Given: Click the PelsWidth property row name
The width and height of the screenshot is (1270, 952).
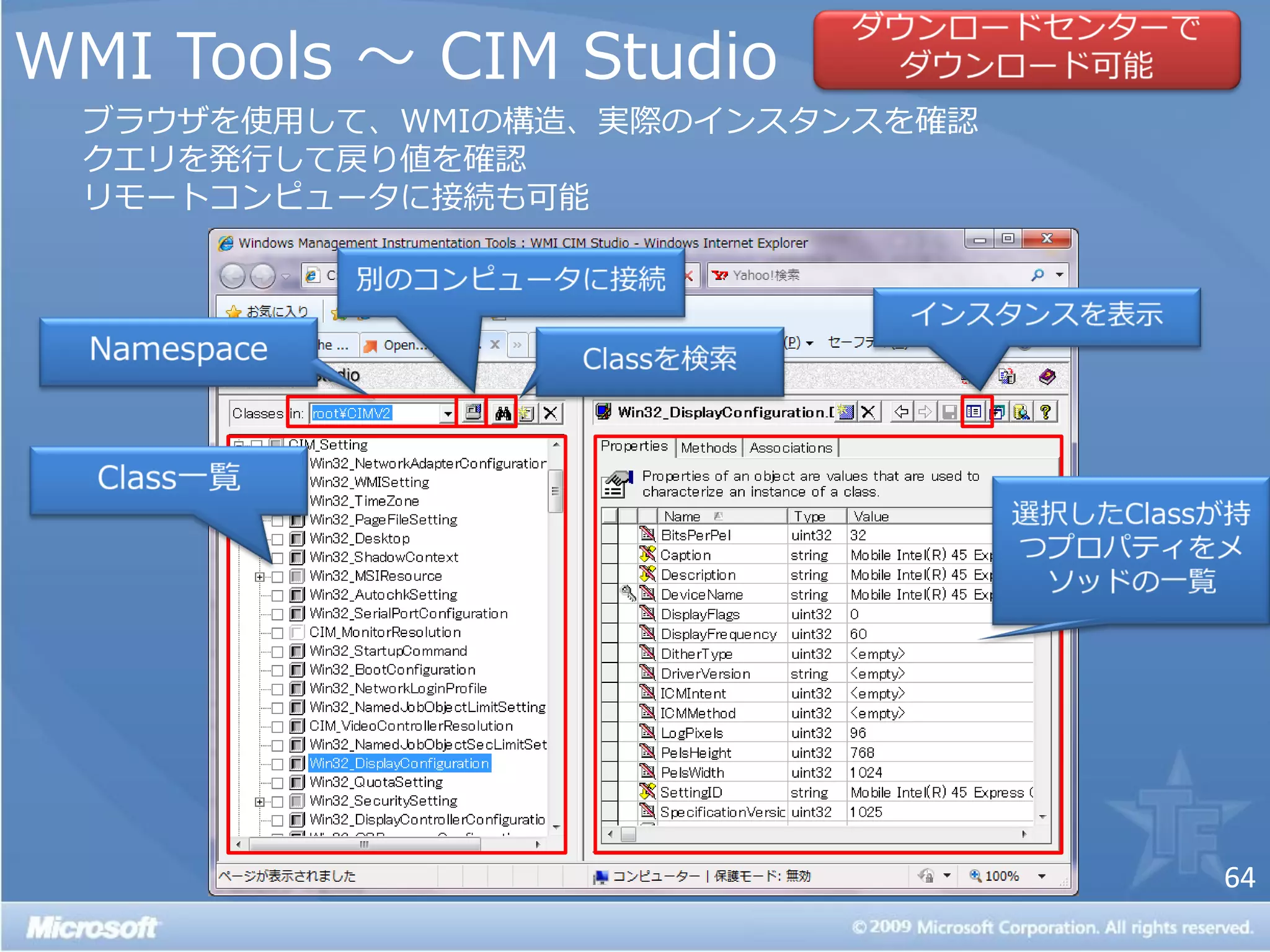Looking at the screenshot, I should click(692, 772).
